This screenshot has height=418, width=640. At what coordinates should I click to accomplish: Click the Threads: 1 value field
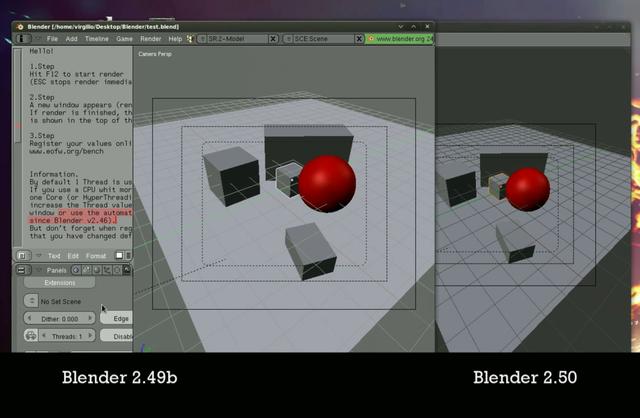(67, 336)
